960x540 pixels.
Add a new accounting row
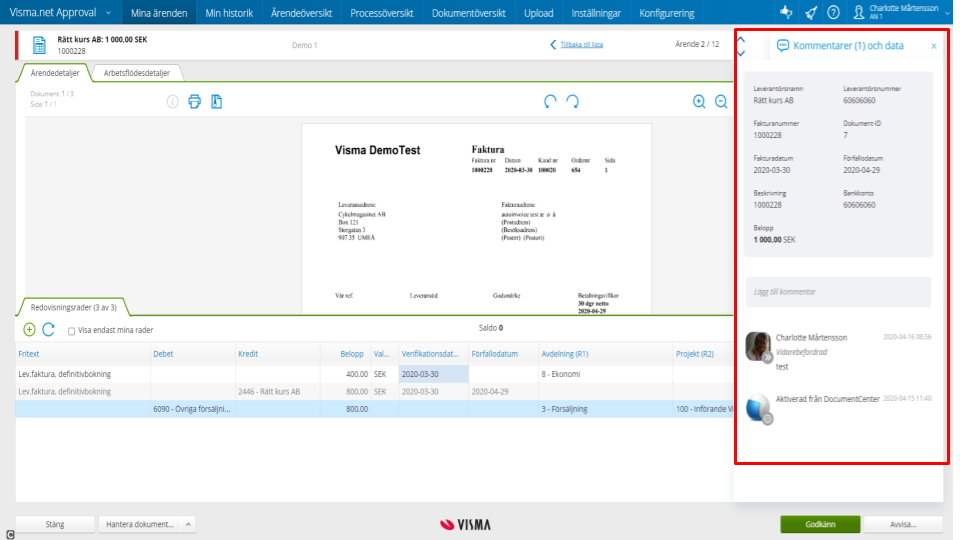click(29, 329)
